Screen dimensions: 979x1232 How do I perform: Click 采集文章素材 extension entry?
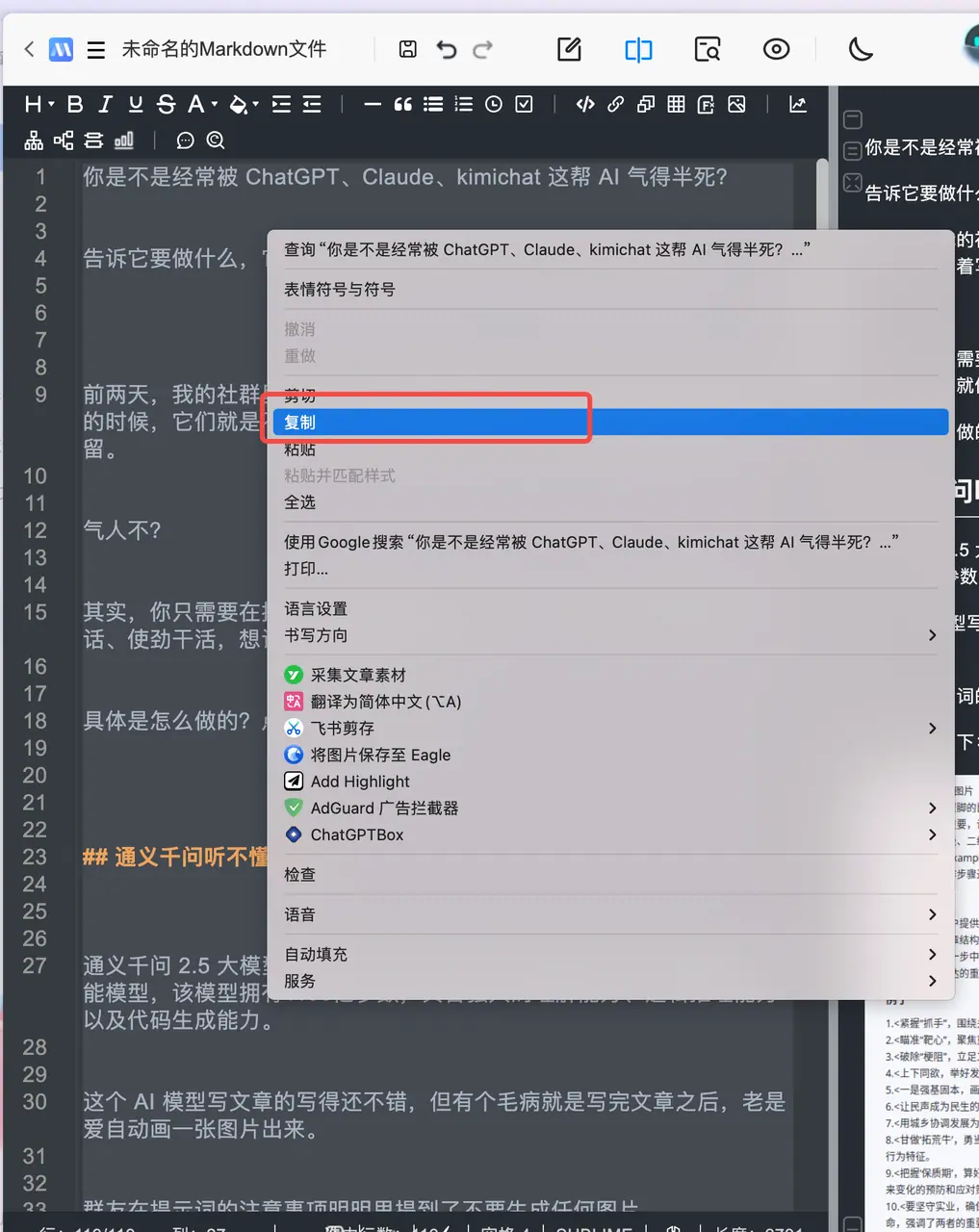[x=610, y=676]
